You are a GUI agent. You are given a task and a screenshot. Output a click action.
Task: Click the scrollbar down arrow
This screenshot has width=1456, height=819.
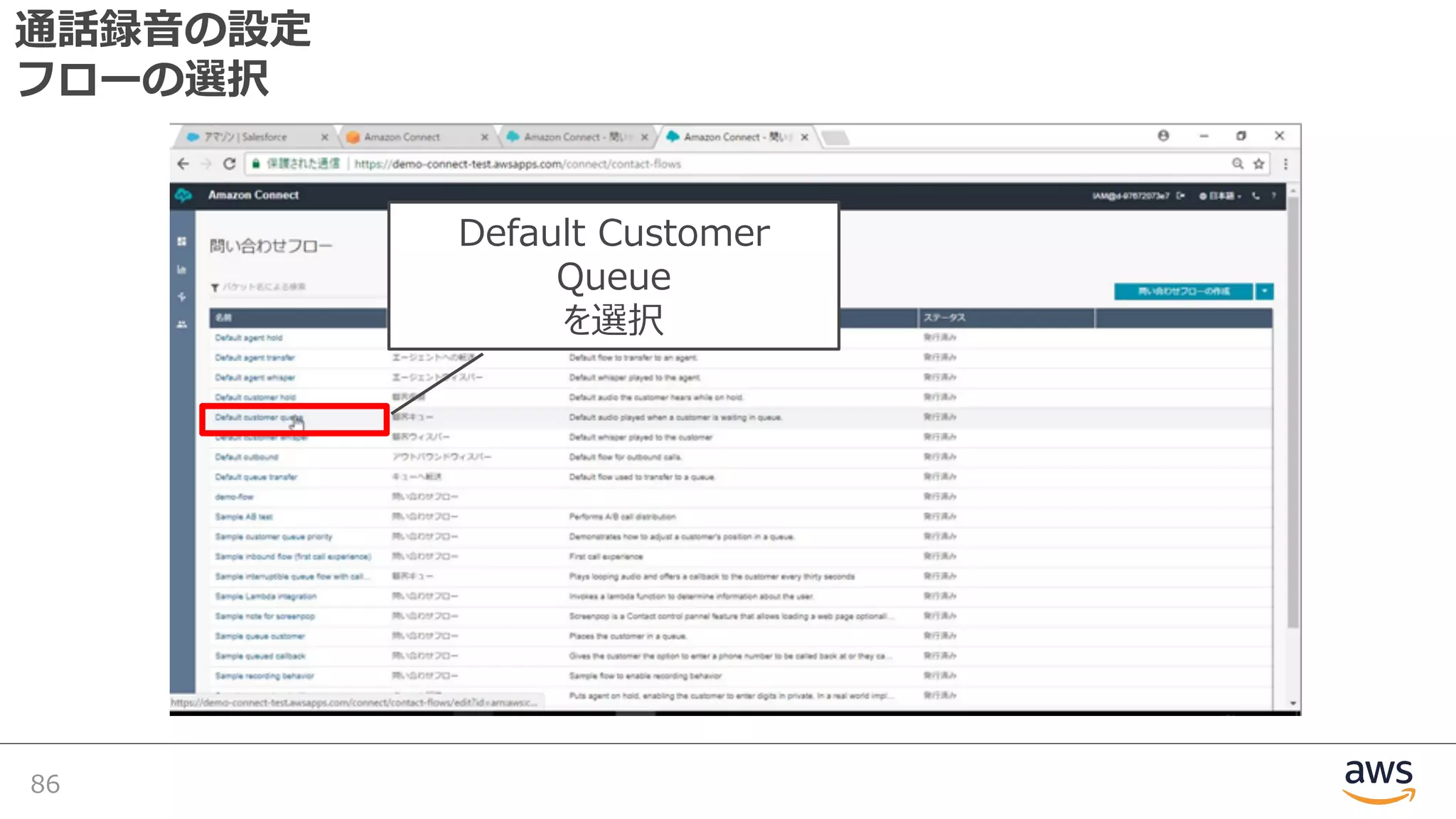click(1293, 703)
